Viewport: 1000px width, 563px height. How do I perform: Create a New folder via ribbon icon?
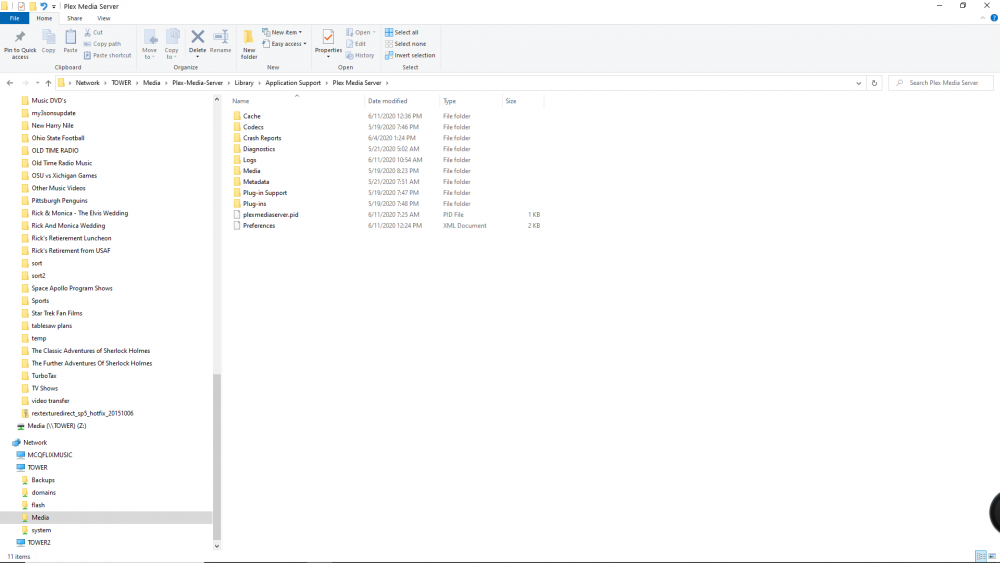(x=249, y=37)
